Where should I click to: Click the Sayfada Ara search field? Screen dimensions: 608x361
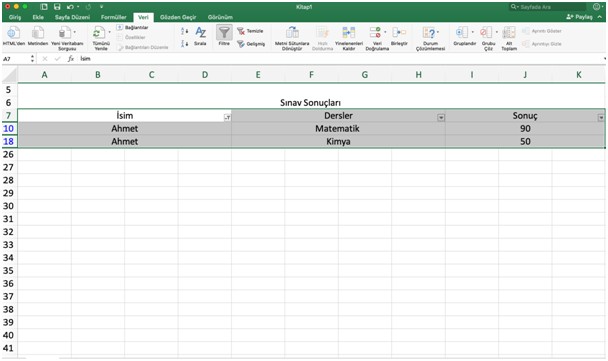coord(548,7)
